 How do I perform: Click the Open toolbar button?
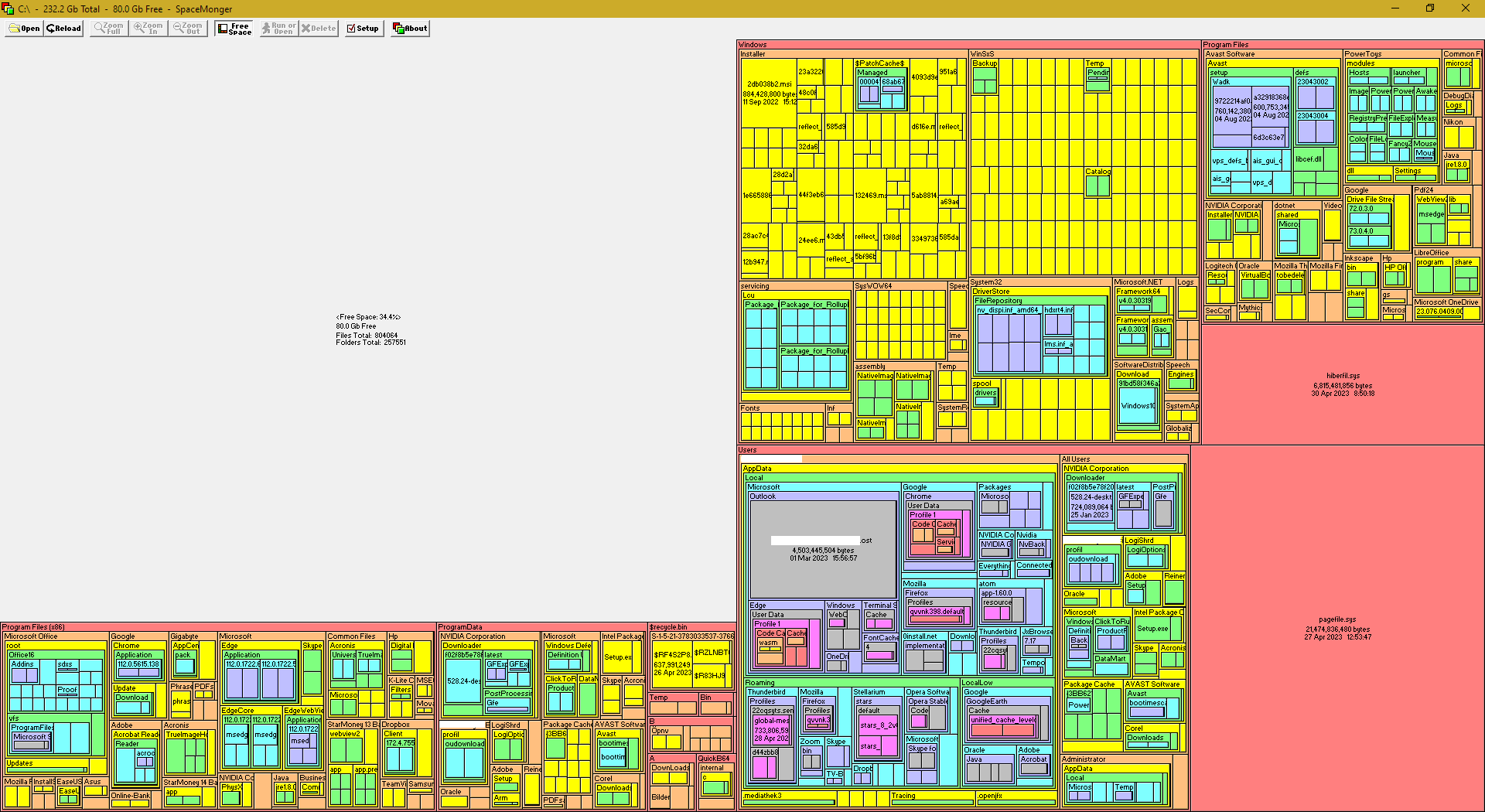pyautogui.click(x=24, y=29)
